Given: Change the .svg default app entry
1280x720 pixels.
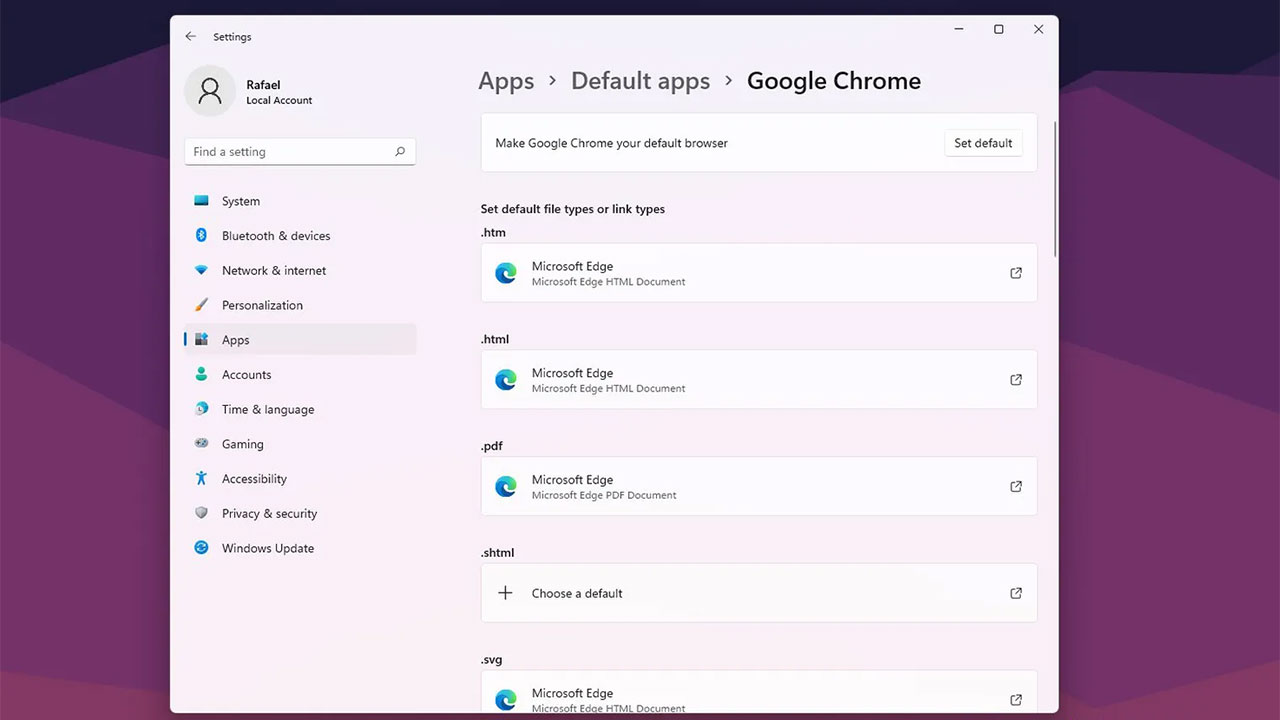Looking at the screenshot, I should pyautogui.click(x=759, y=693).
